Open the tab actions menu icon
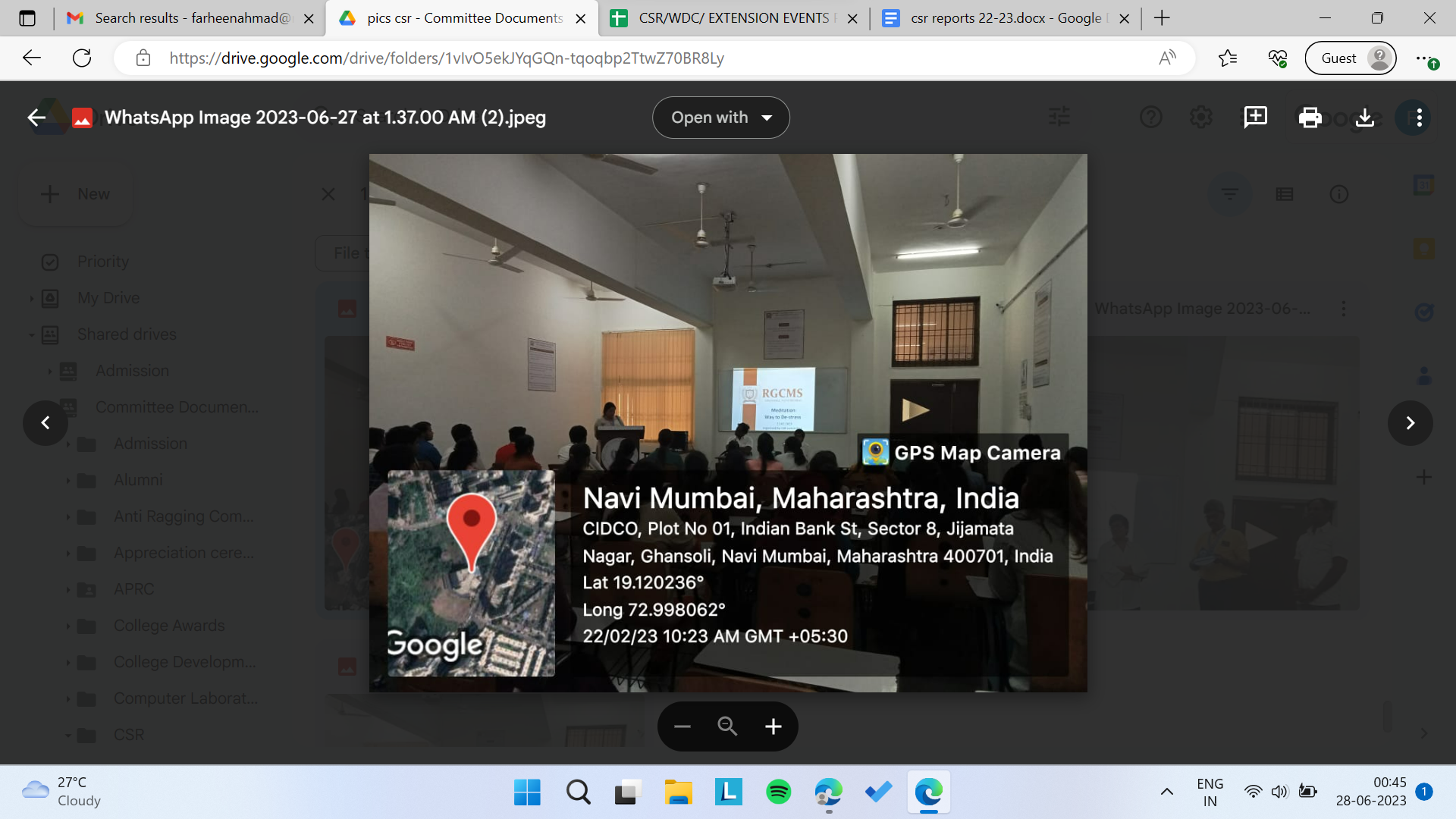This screenshot has width=1456, height=819. tap(27, 18)
